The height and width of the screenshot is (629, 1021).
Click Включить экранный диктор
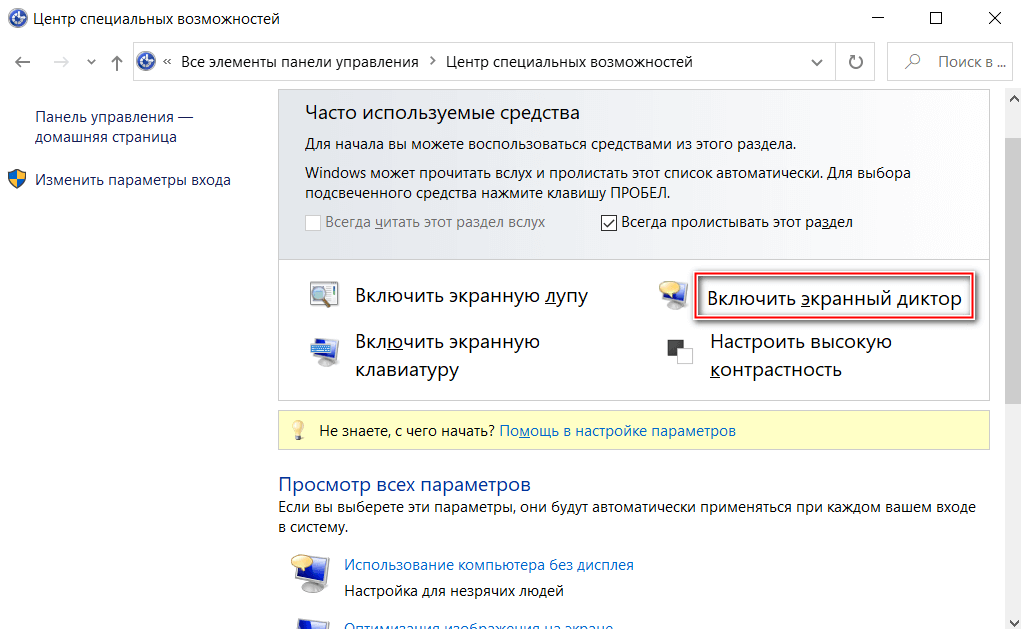pyautogui.click(x=834, y=299)
